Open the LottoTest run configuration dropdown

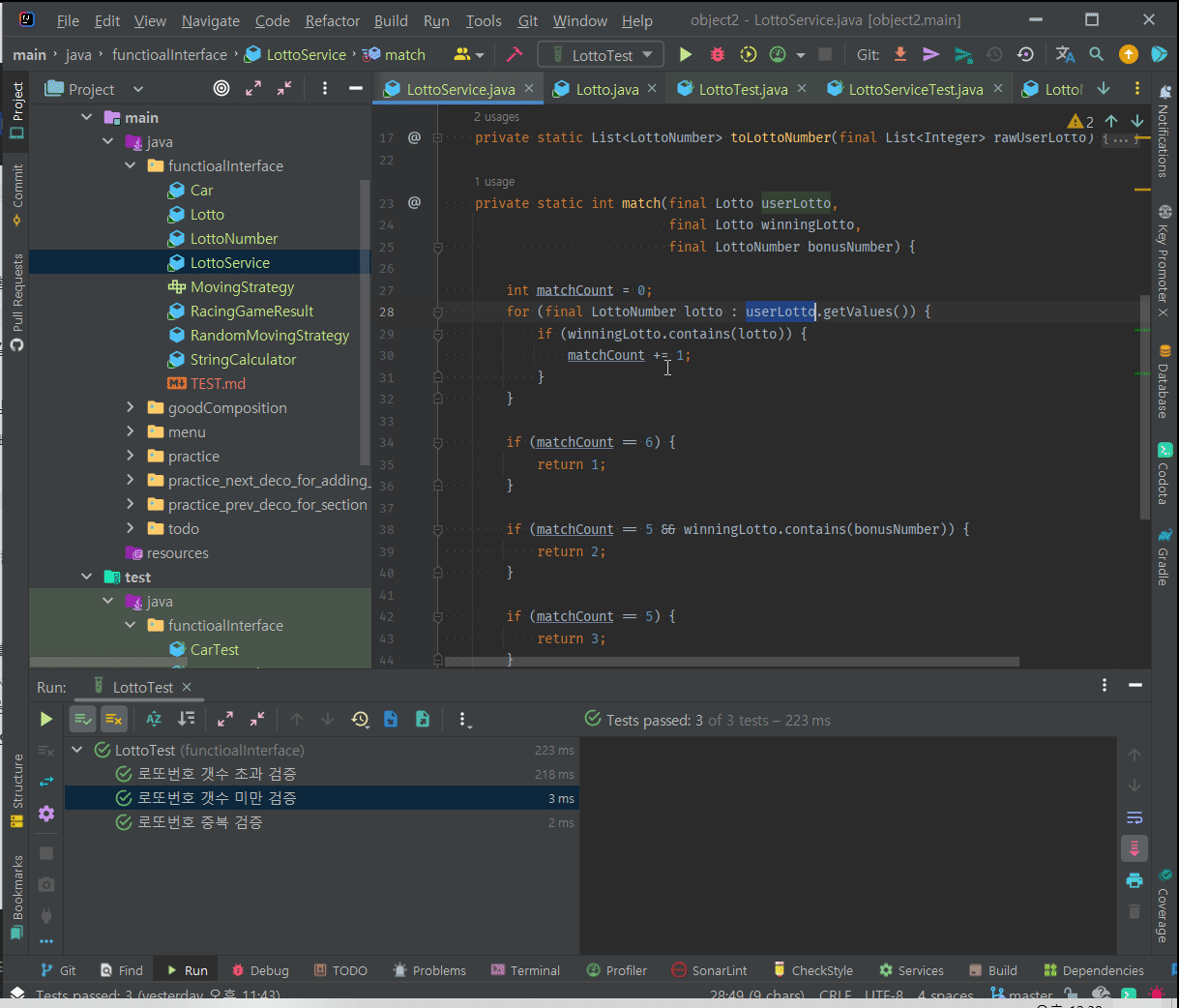pyautogui.click(x=601, y=55)
